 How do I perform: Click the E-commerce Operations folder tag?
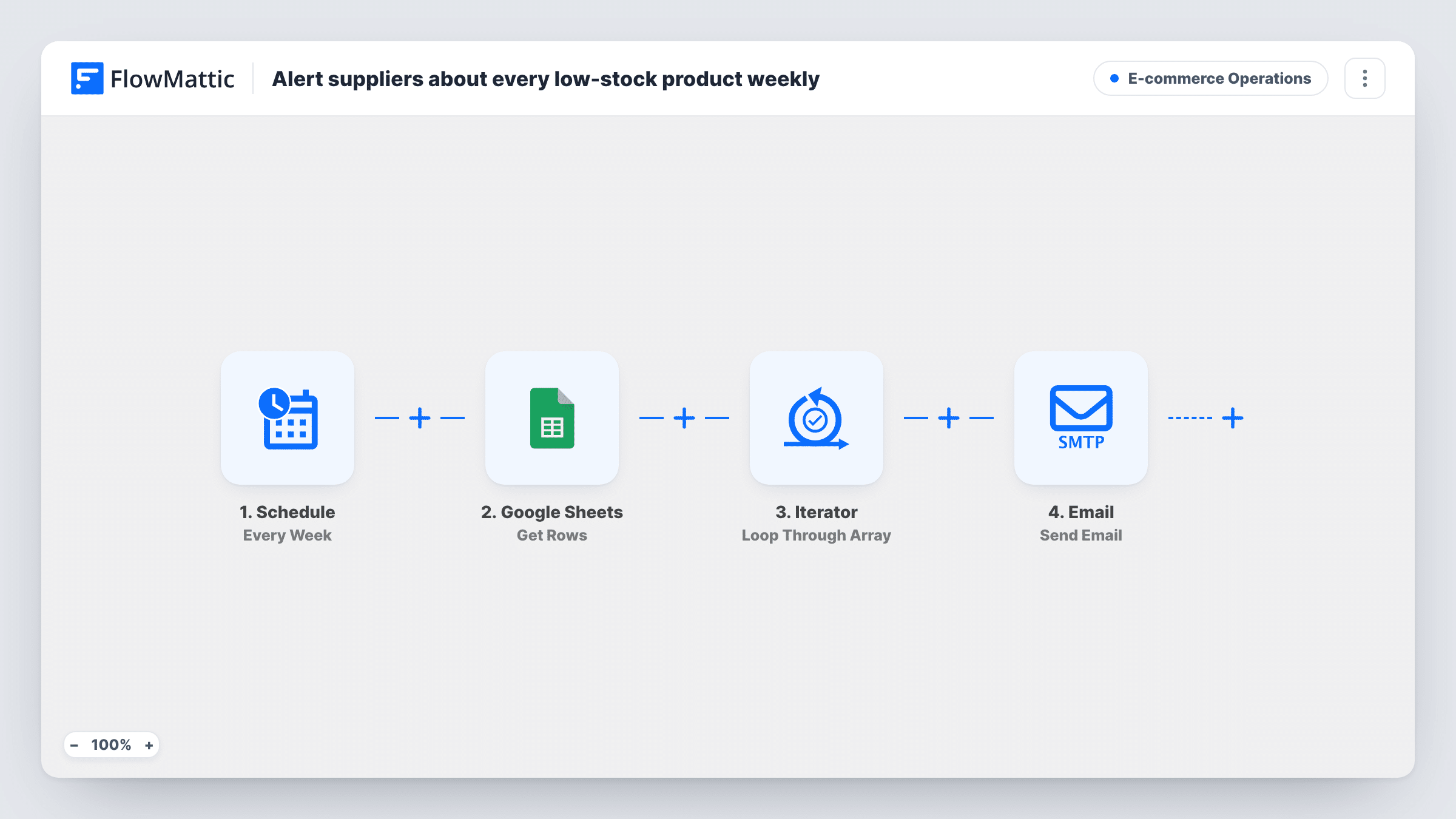pyautogui.click(x=1211, y=78)
